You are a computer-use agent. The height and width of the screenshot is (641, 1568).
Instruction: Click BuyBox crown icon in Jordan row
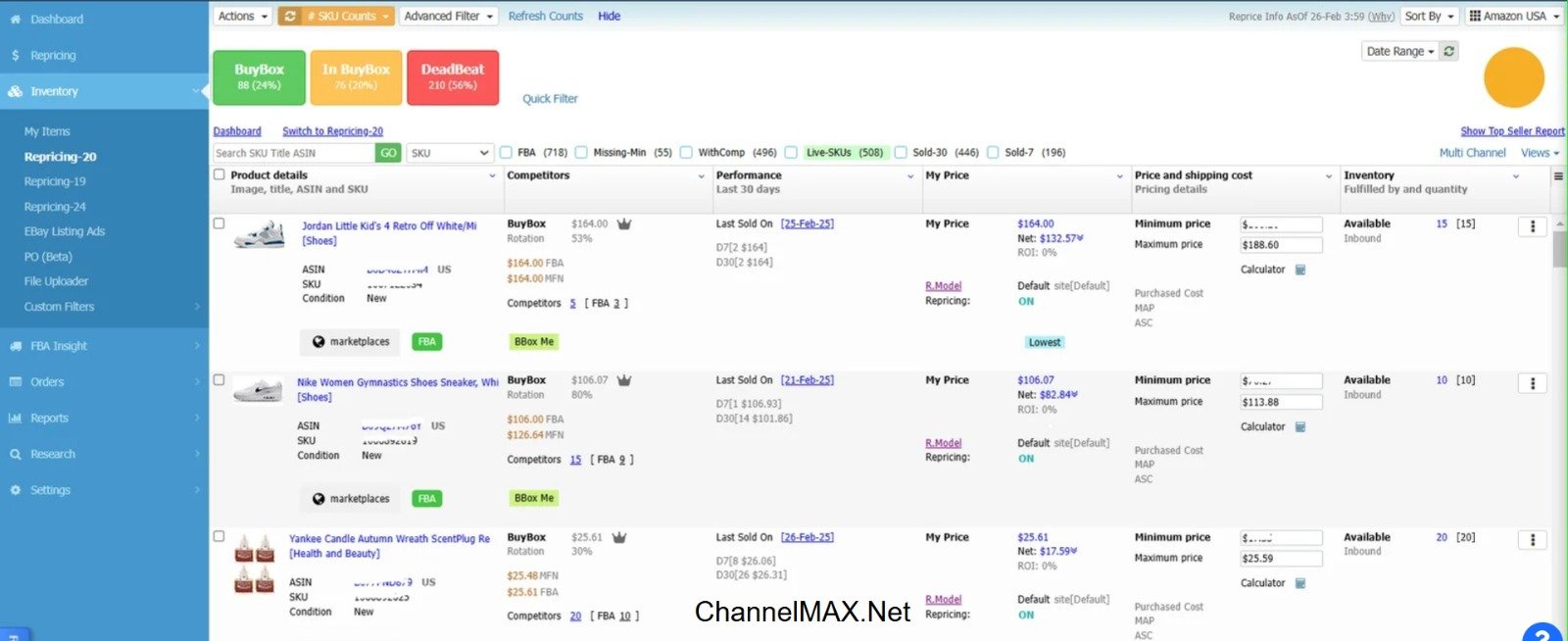[624, 224]
